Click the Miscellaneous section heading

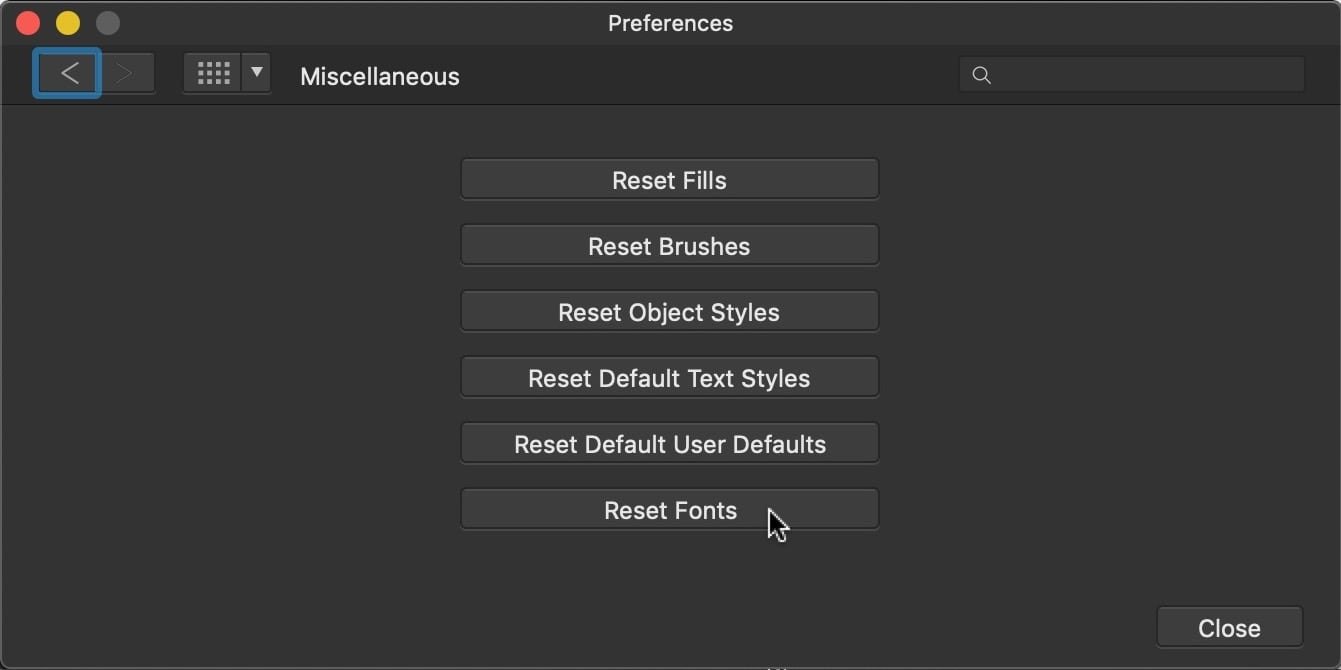point(380,76)
